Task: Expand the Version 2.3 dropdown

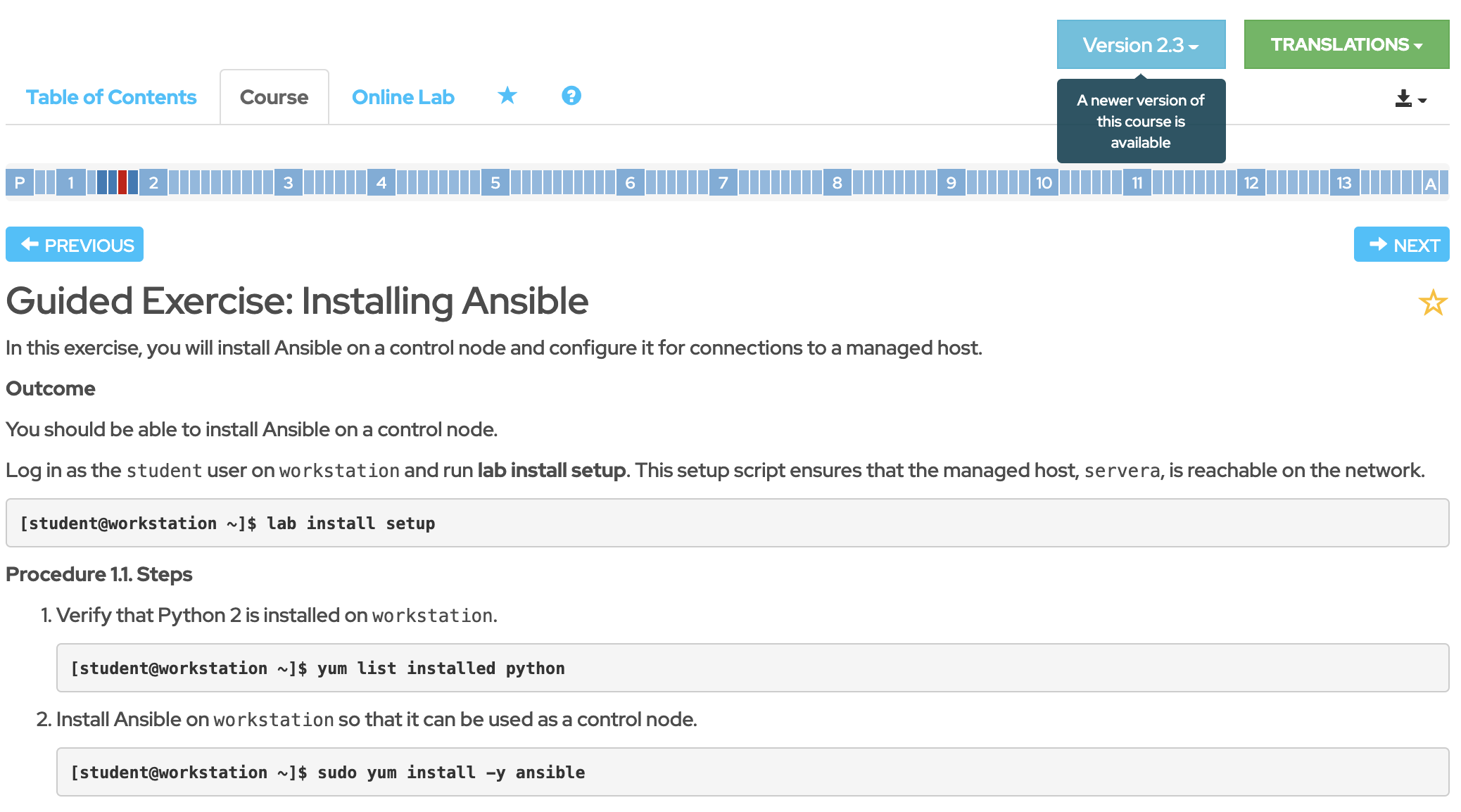Action: [1140, 44]
